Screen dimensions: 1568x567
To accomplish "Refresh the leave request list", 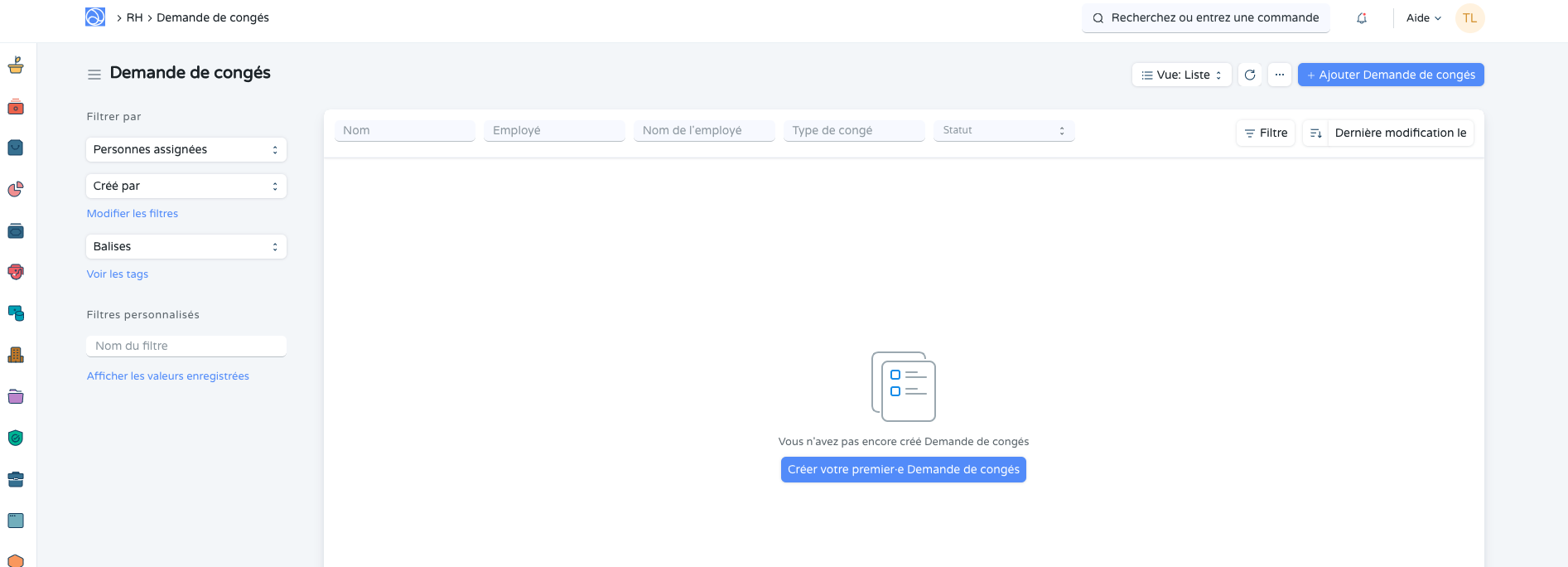I will pos(1250,75).
